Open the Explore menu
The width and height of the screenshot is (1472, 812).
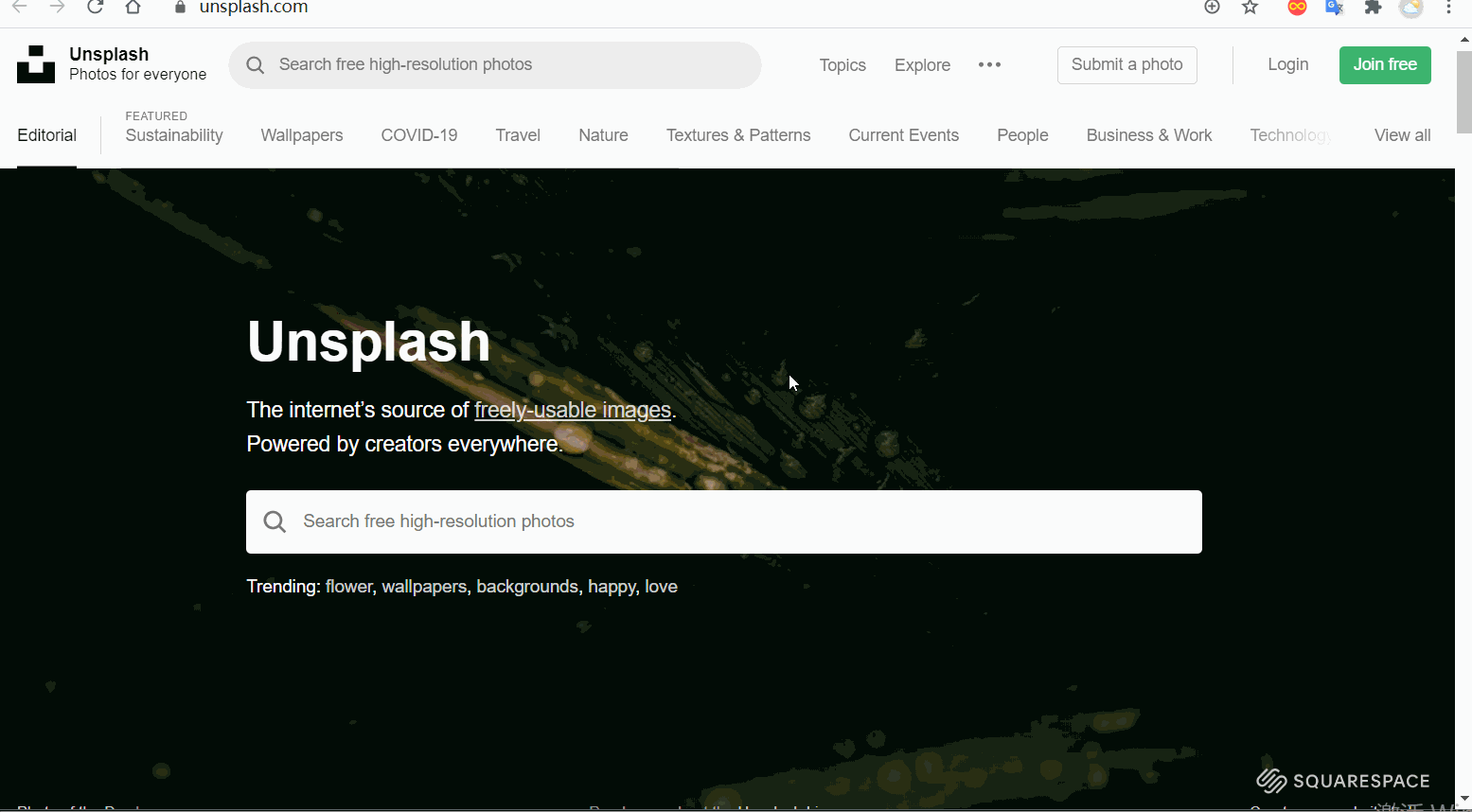pos(922,65)
